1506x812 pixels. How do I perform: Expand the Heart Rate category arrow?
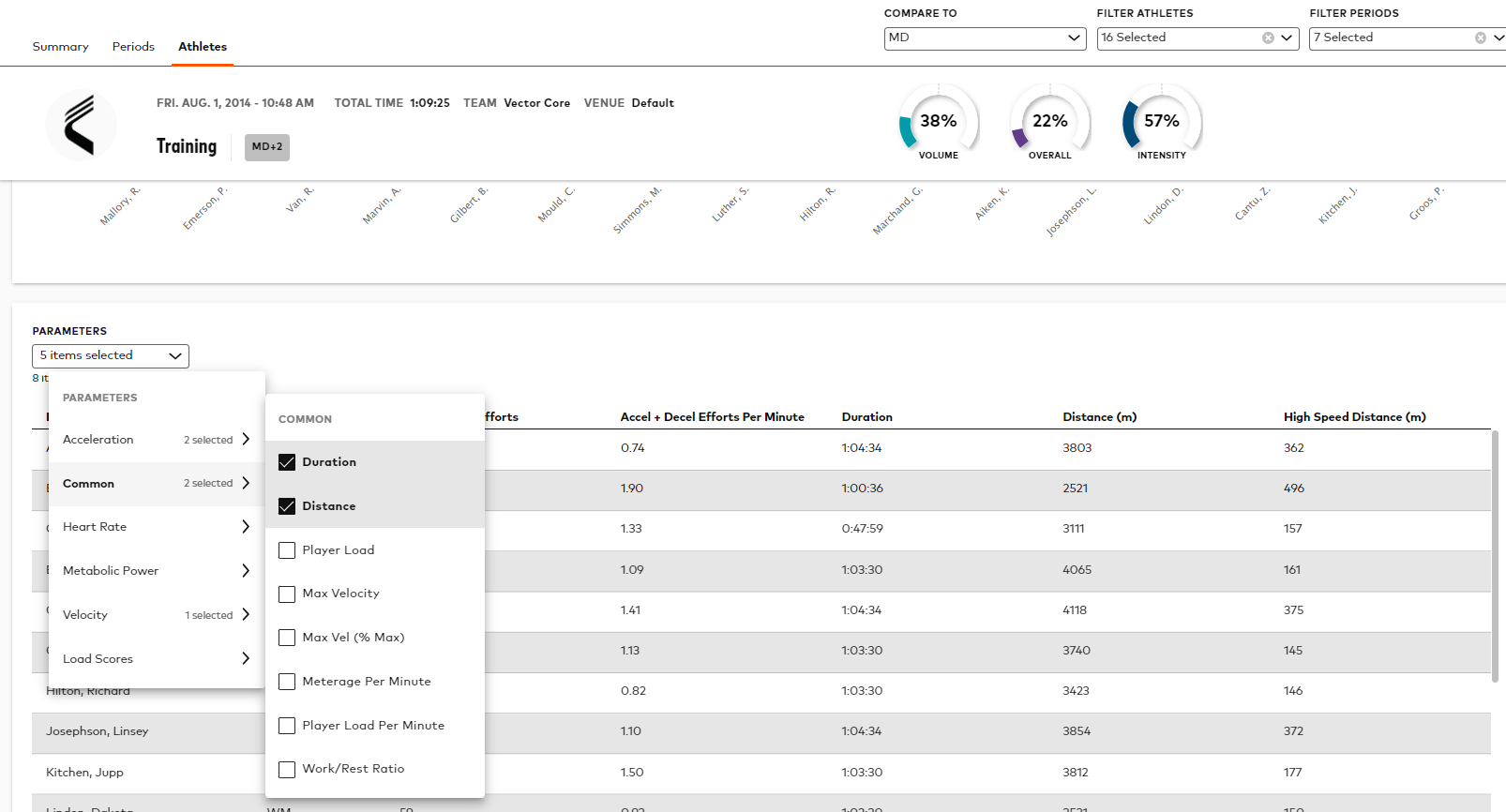click(246, 527)
